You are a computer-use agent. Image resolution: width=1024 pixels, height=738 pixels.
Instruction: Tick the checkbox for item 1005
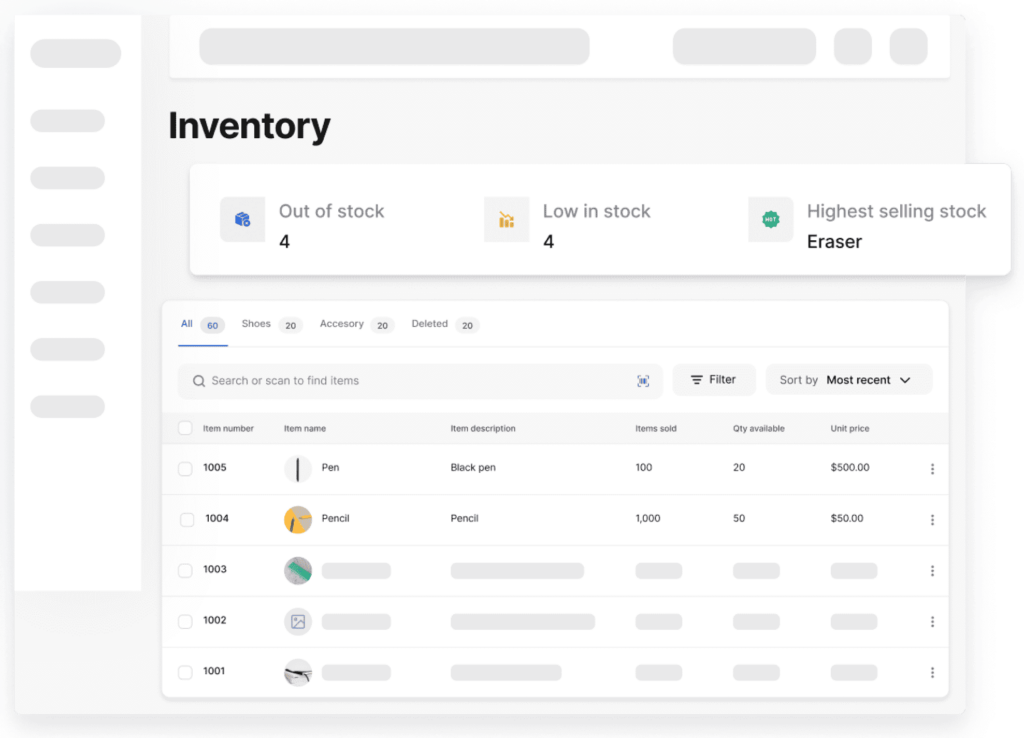point(185,469)
